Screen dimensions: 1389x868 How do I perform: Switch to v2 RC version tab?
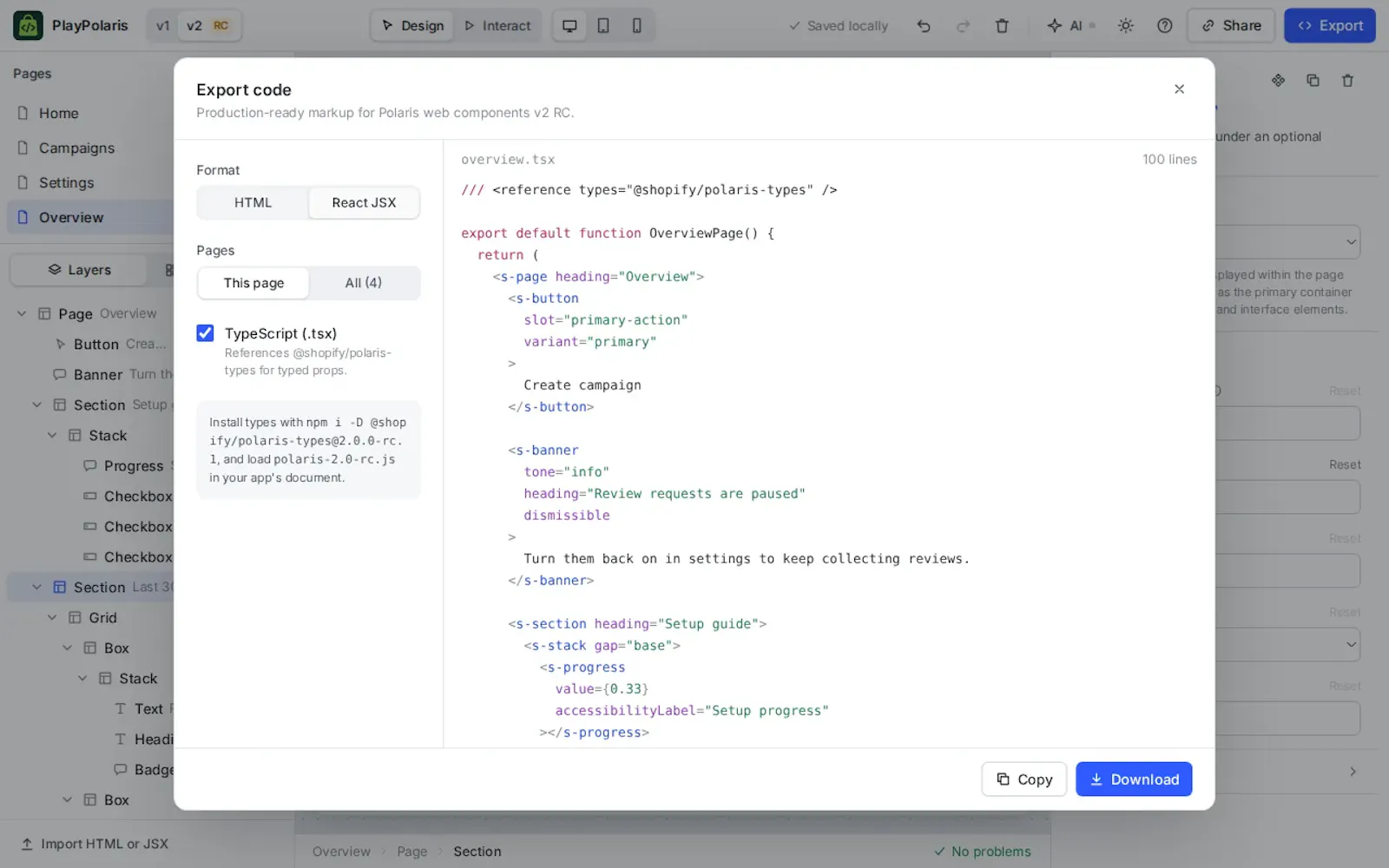click(x=207, y=26)
